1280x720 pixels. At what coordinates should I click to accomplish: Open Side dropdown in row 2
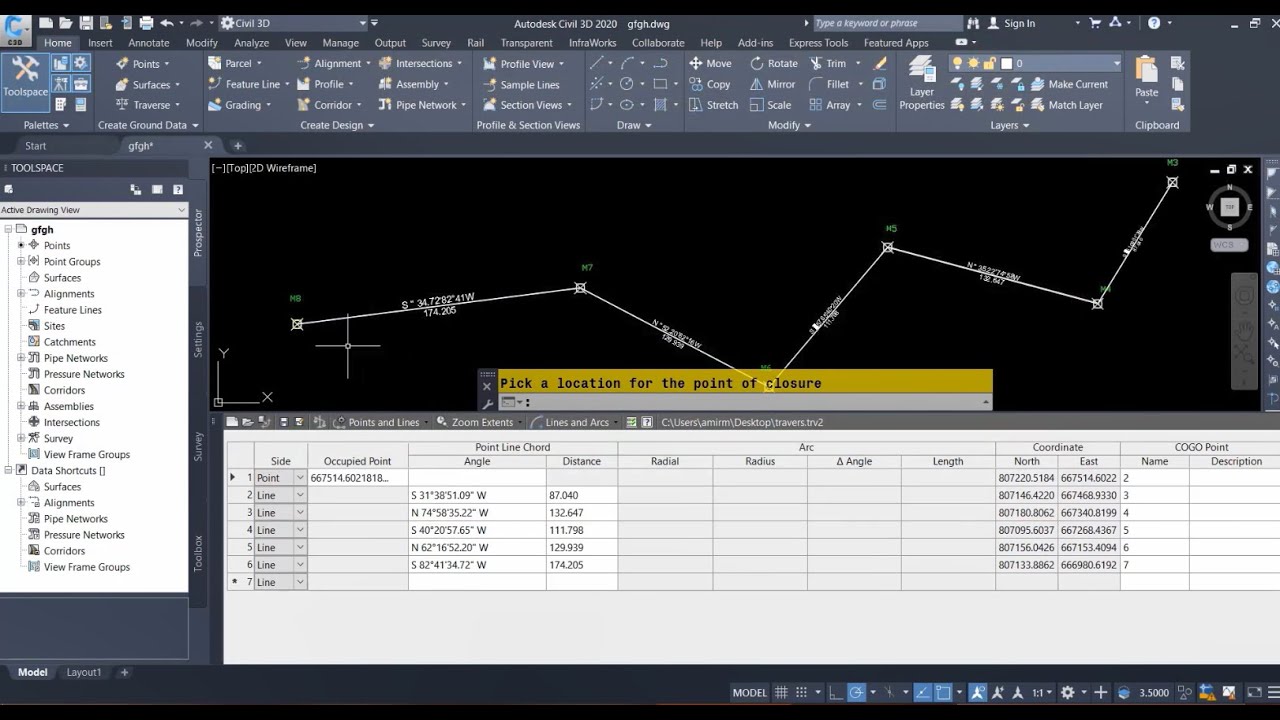[x=300, y=495]
